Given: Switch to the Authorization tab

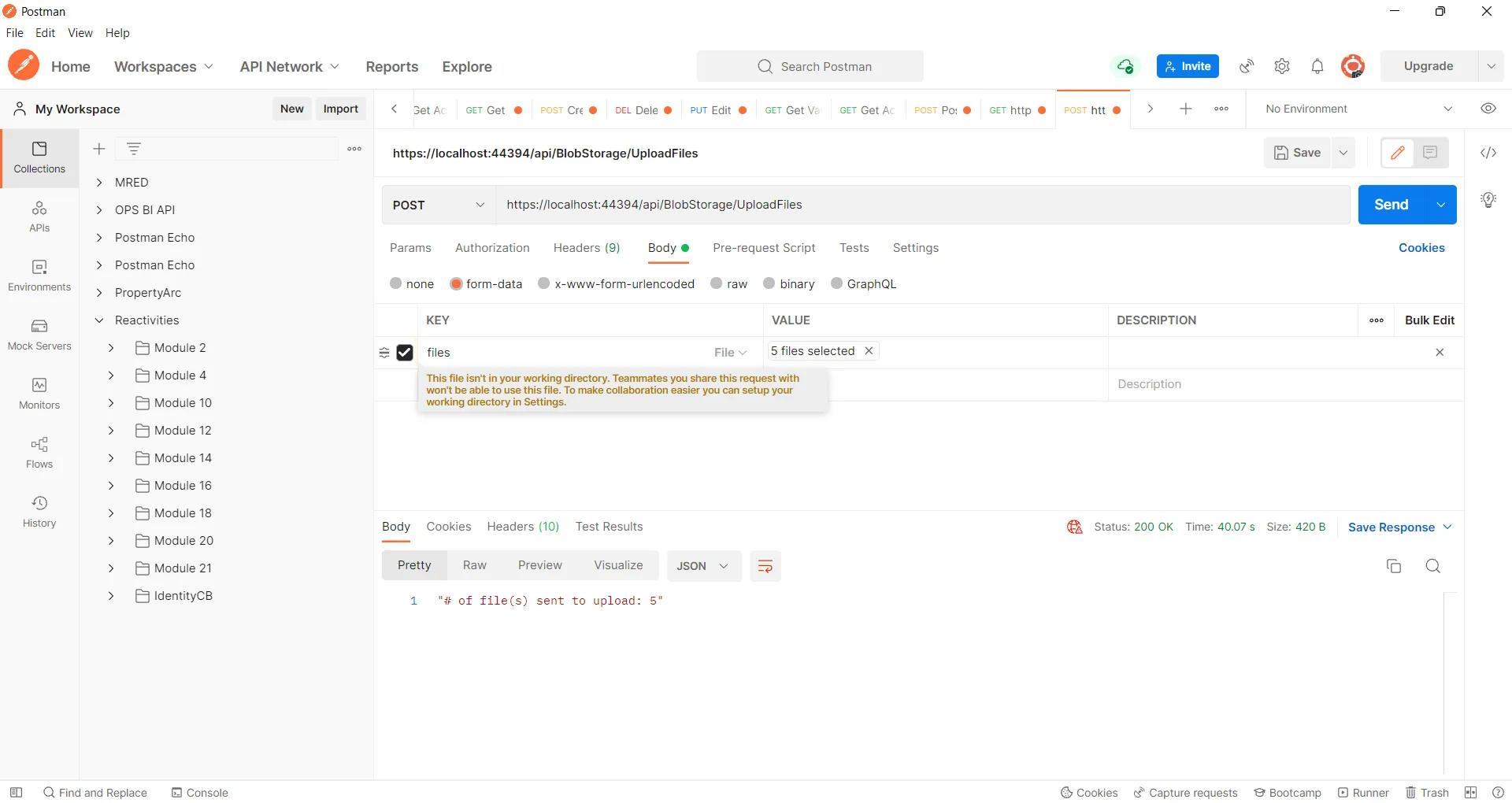Looking at the screenshot, I should click(492, 248).
